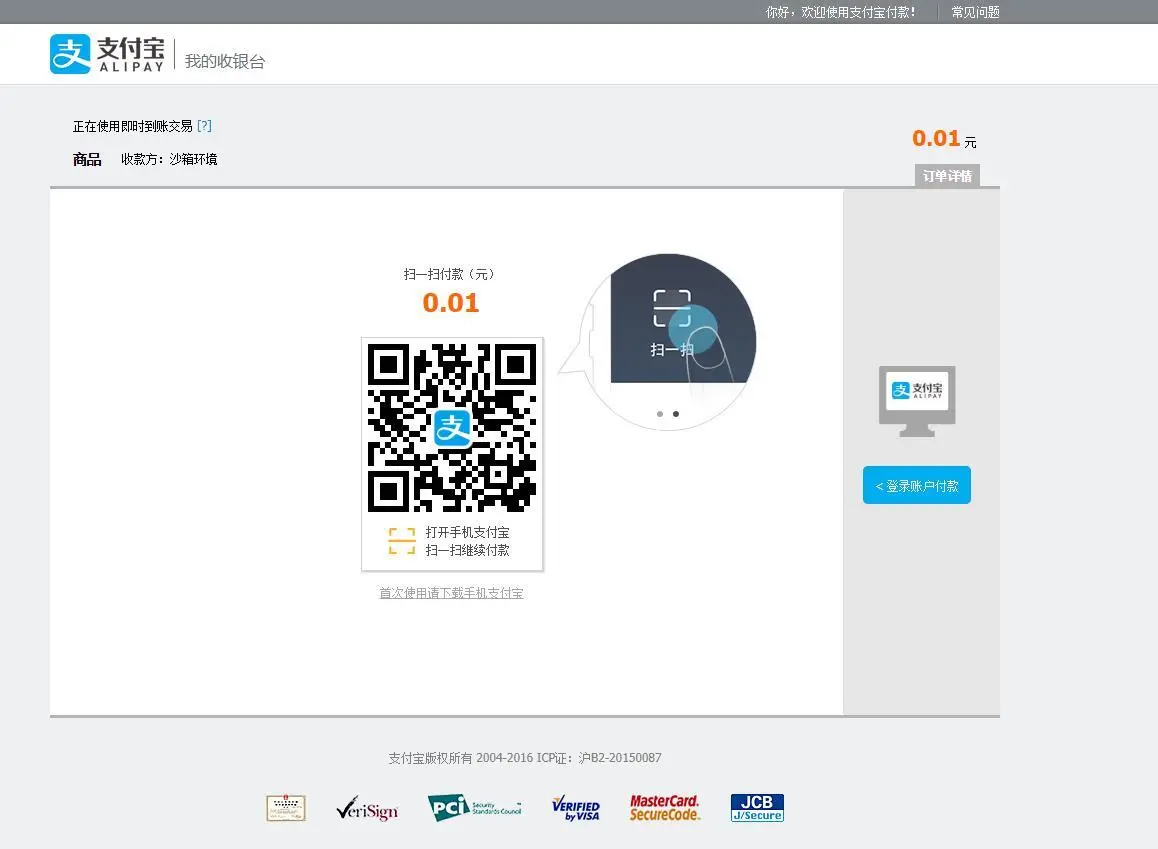The height and width of the screenshot is (849, 1158).
Task: Open the 首次使用请下载手机支付宝 download link
Action: click(x=451, y=593)
